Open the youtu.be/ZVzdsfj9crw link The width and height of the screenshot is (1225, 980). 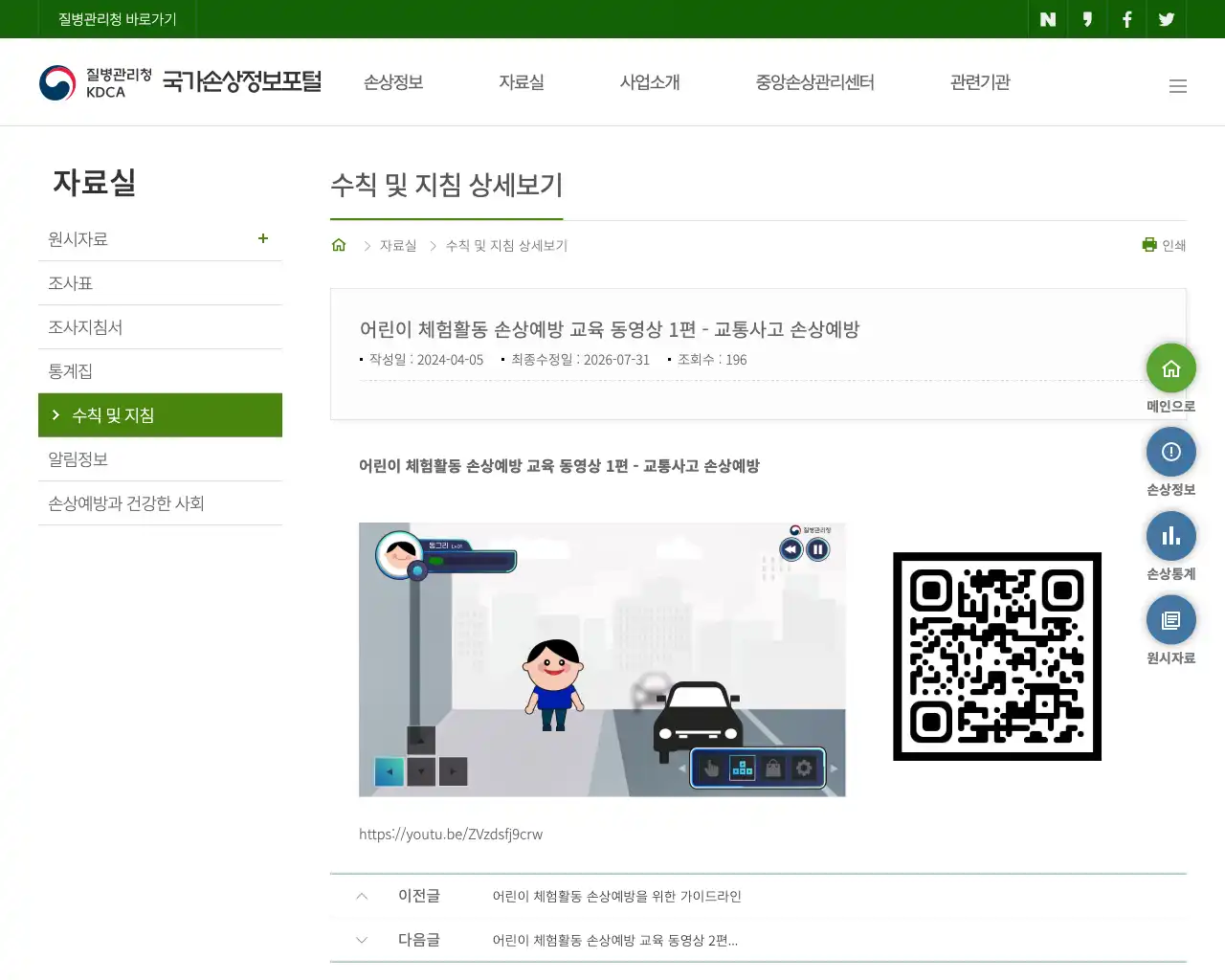451,835
